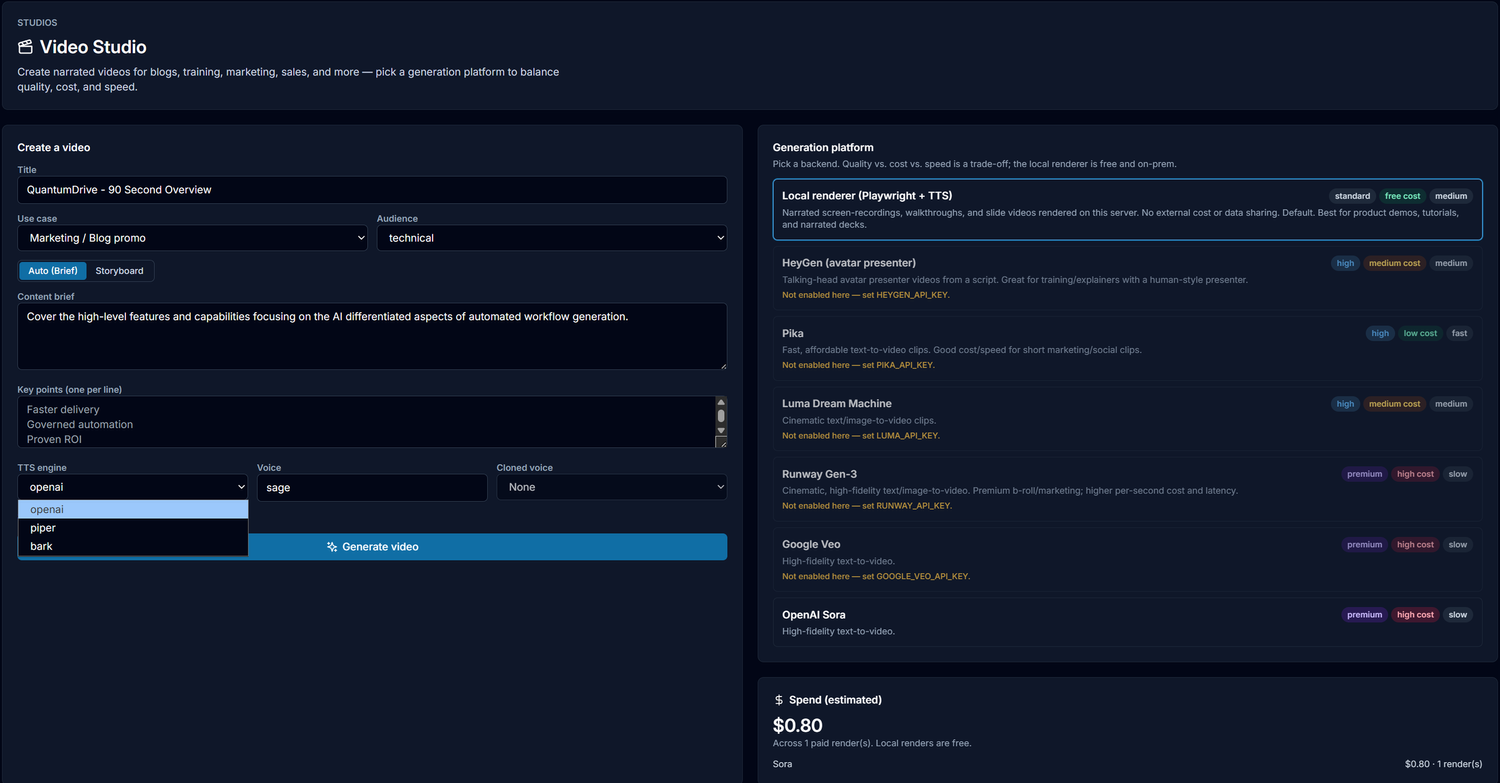The width and height of the screenshot is (1500, 783).
Task: Select openai in the TTS engine list
Action: pos(133,510)
